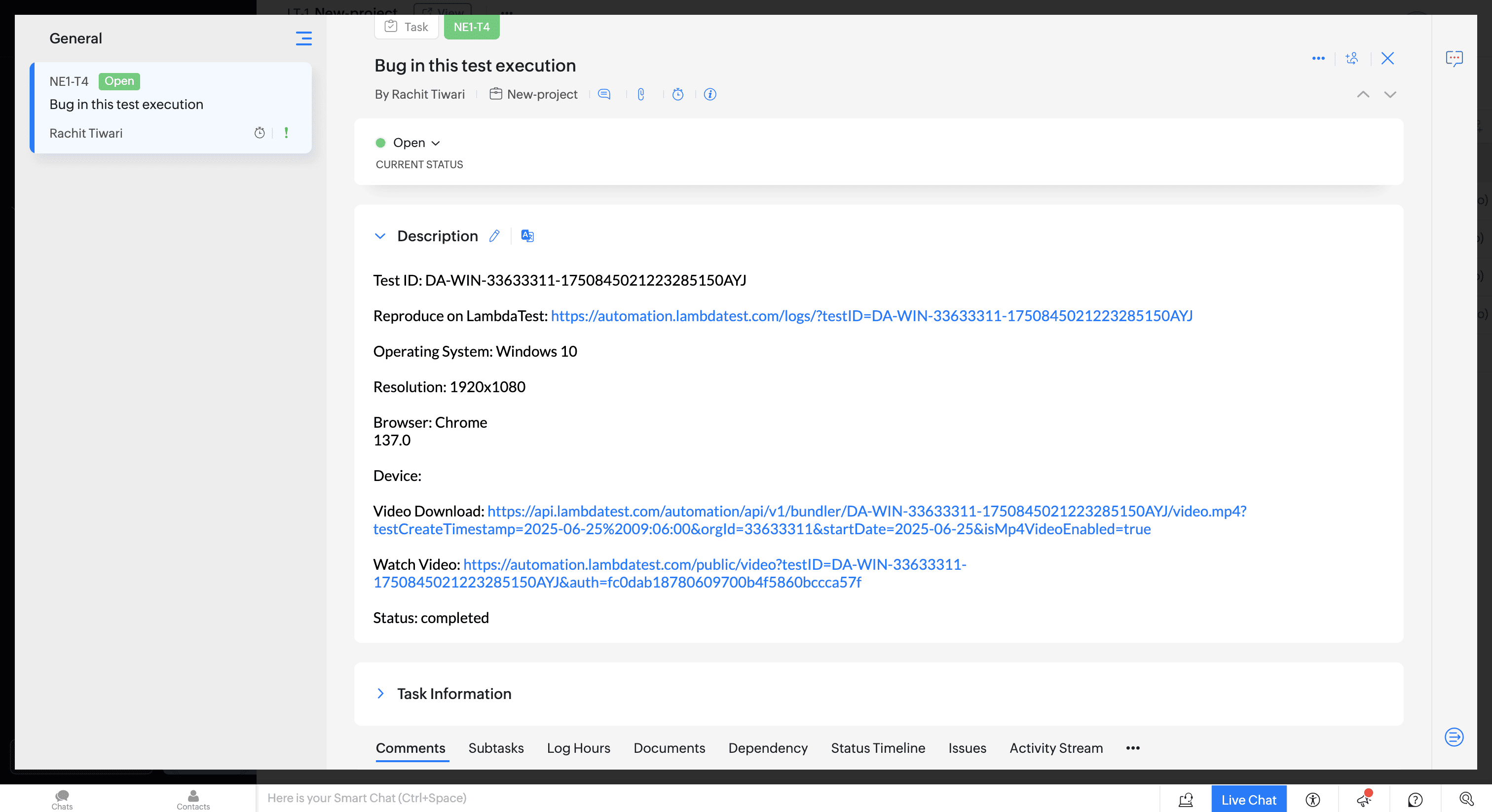Screen dimensions: 1492x812
Task: Open the Status Timeline tab
Action: point(877,748)
